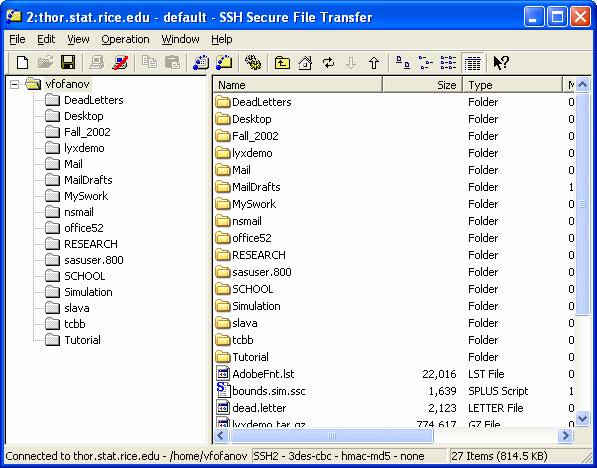Click the New file toolbar icon
Viewport: 597px width, 468px height.
[22, 62]
